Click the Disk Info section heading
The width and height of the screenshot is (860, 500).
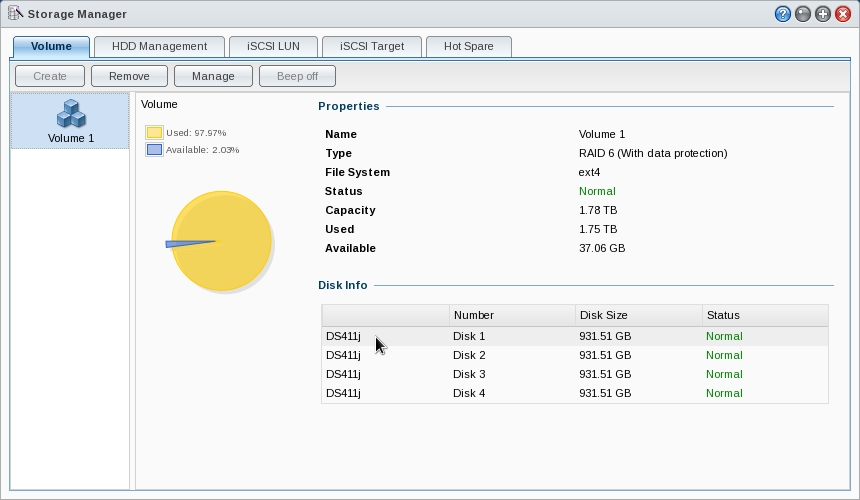pyautogui.click(x=343, y=285)
